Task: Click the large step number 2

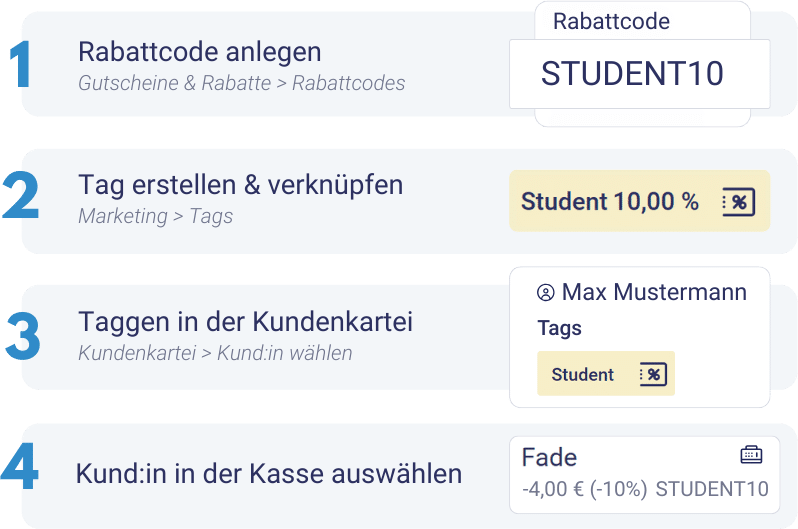Action: pos(20,196)
